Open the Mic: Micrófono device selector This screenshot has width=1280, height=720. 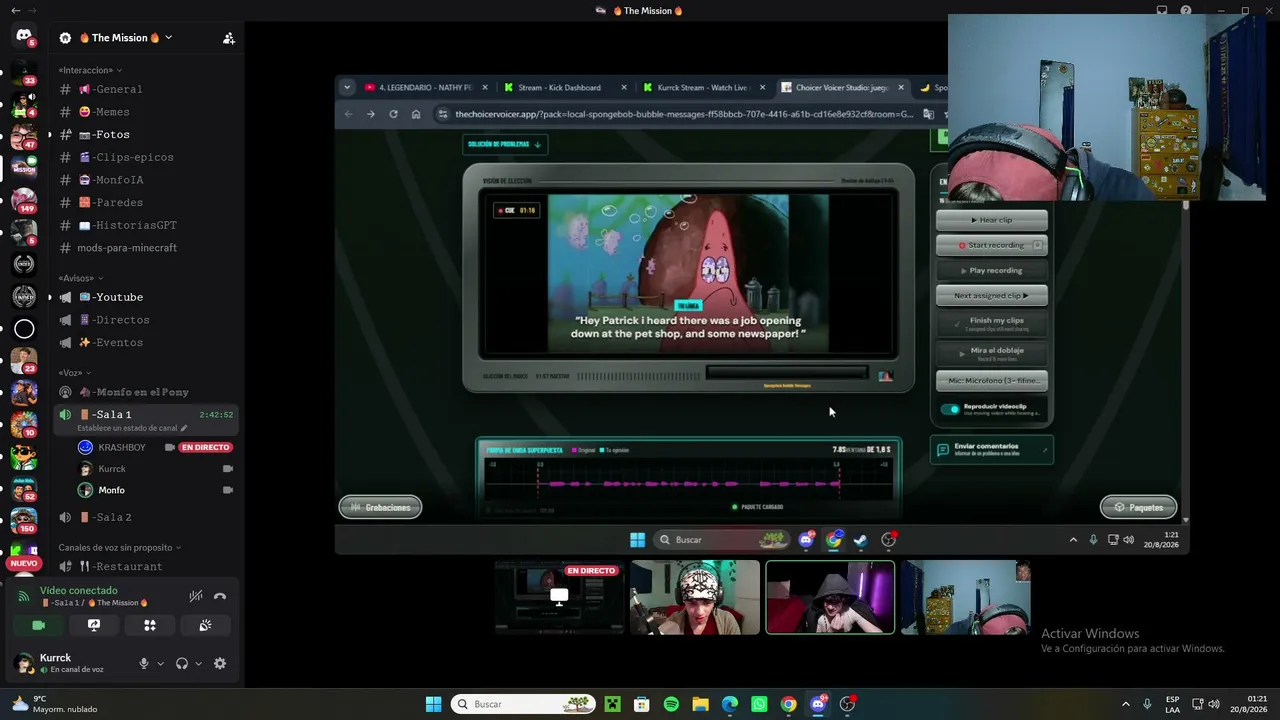click(x=992, y=381)
